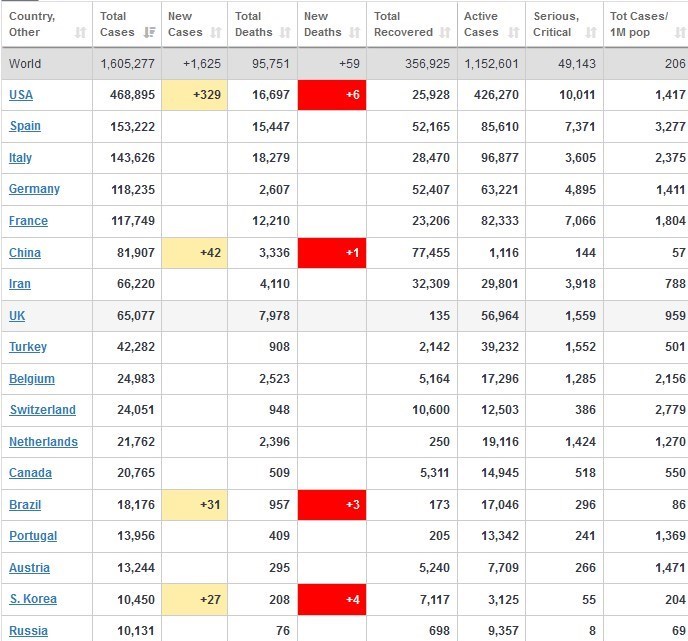688x641 pixels.
Task: Select Germany total recovered 52,407
Action: tap(431, 190)
